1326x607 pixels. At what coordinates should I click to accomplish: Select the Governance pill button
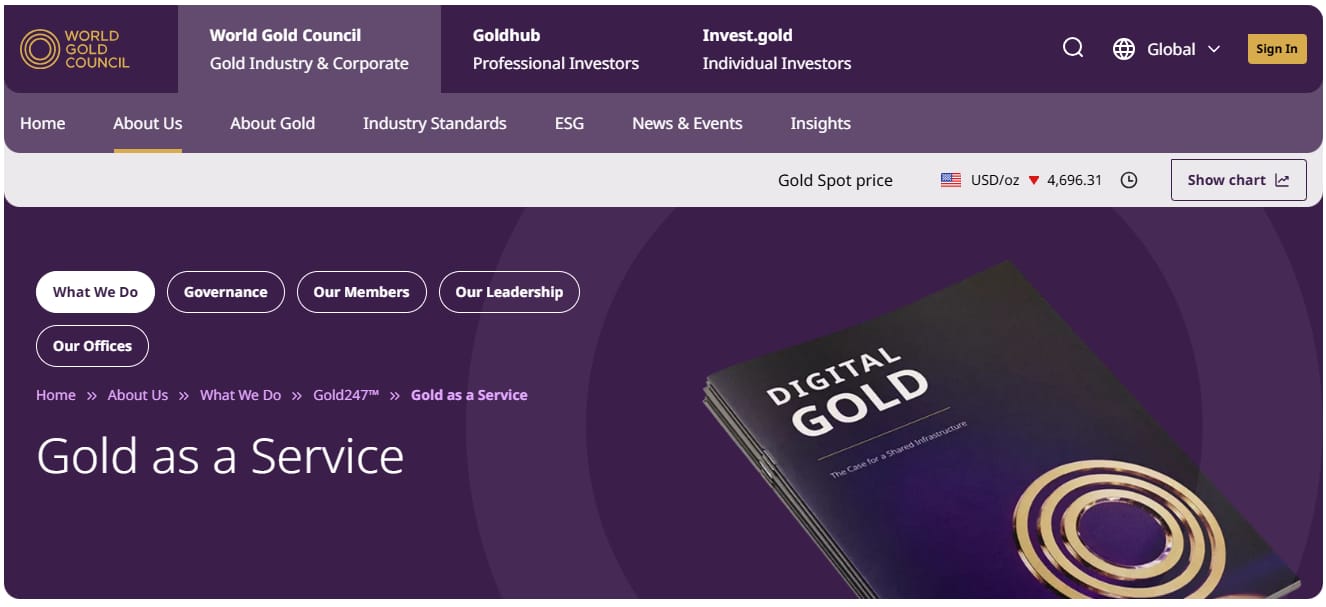pos(226,292)
